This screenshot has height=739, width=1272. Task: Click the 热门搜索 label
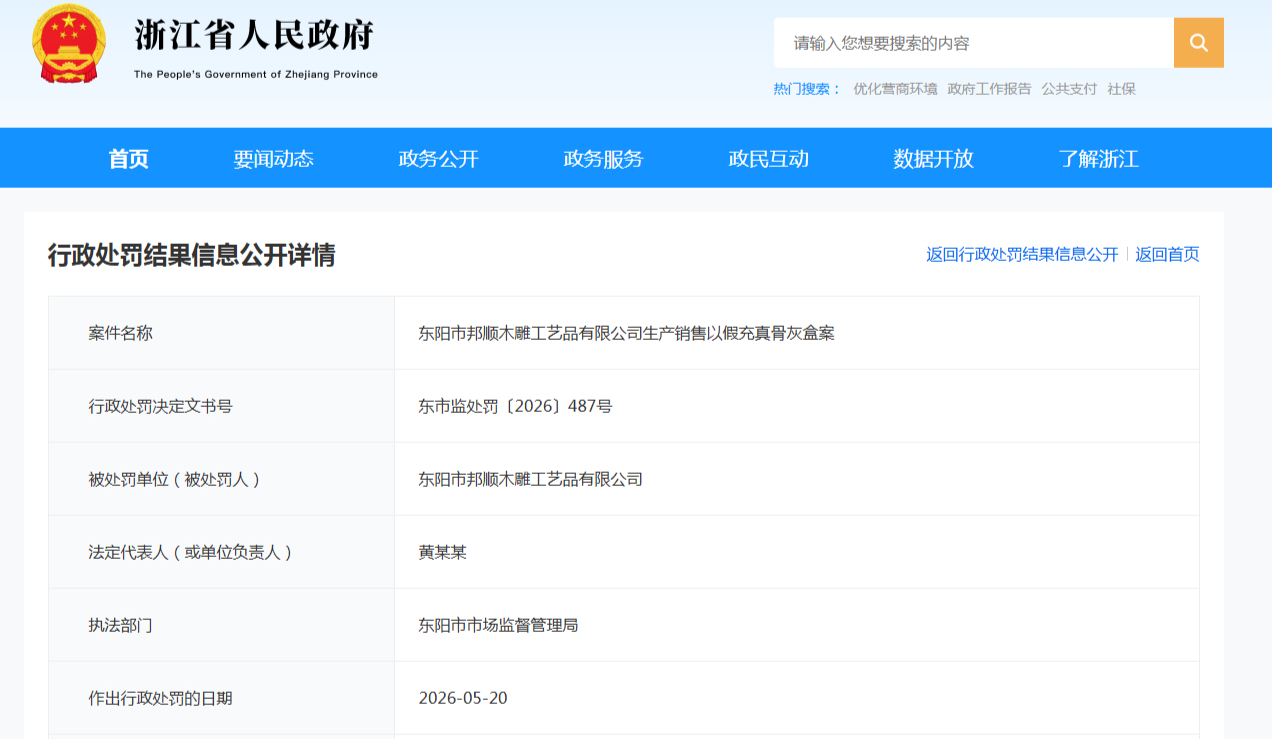pos(807,89)
